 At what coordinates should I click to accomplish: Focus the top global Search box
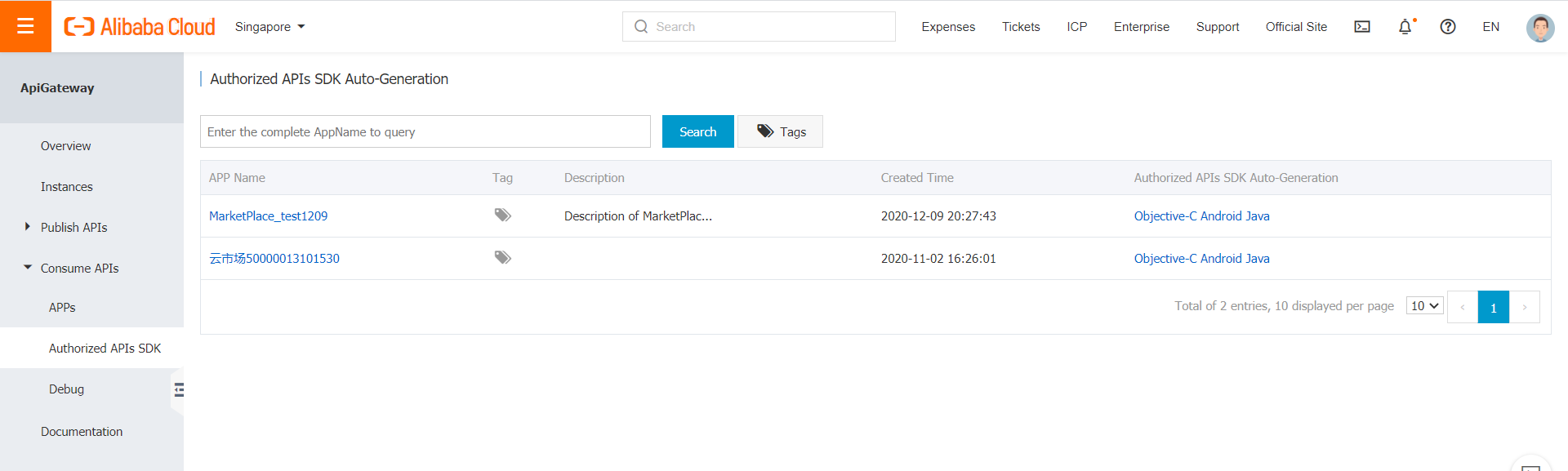(759, 27)
